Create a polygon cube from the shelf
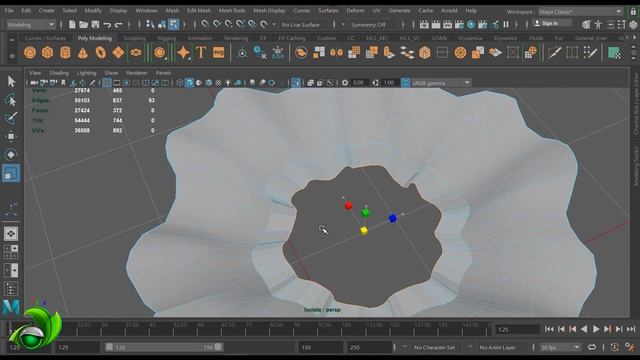Image resolution: width=640 pixels, height=360 pixels. click(x=48, y=53)
